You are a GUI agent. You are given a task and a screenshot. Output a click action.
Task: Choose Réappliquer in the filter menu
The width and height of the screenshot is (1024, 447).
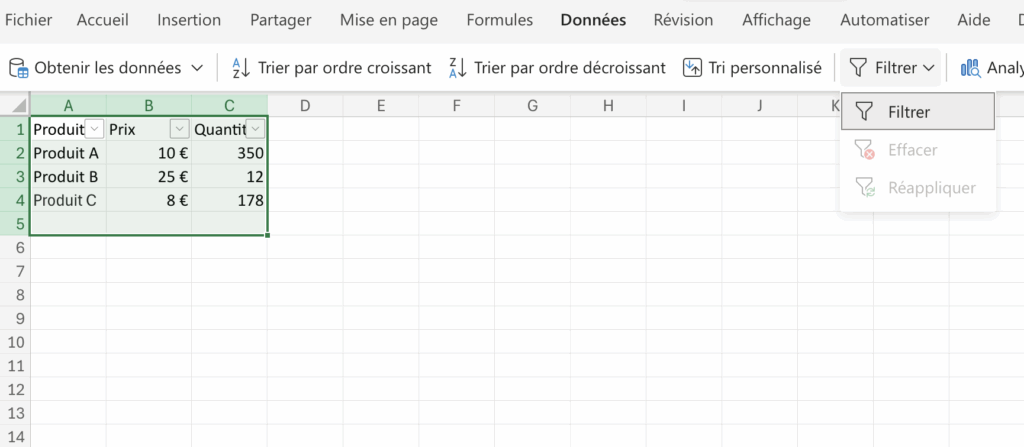[930, 188]
